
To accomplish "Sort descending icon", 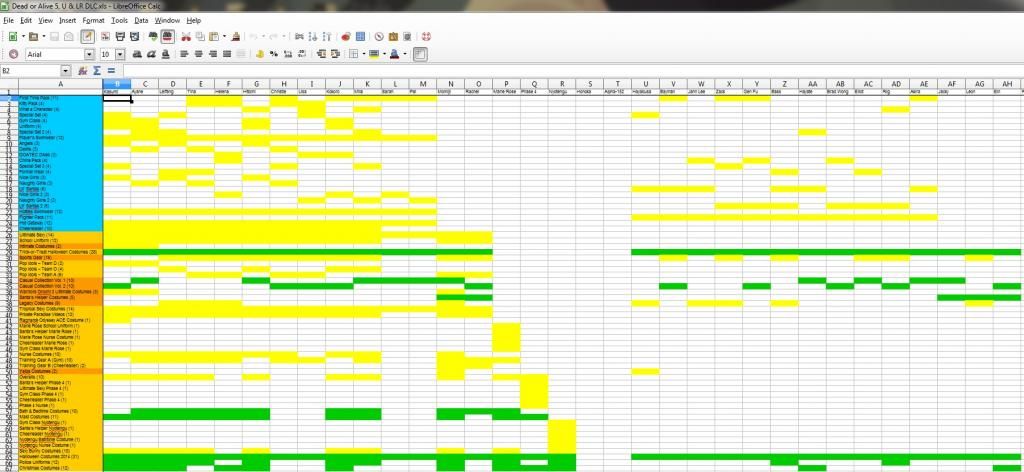I will click(x=327, y=37).
